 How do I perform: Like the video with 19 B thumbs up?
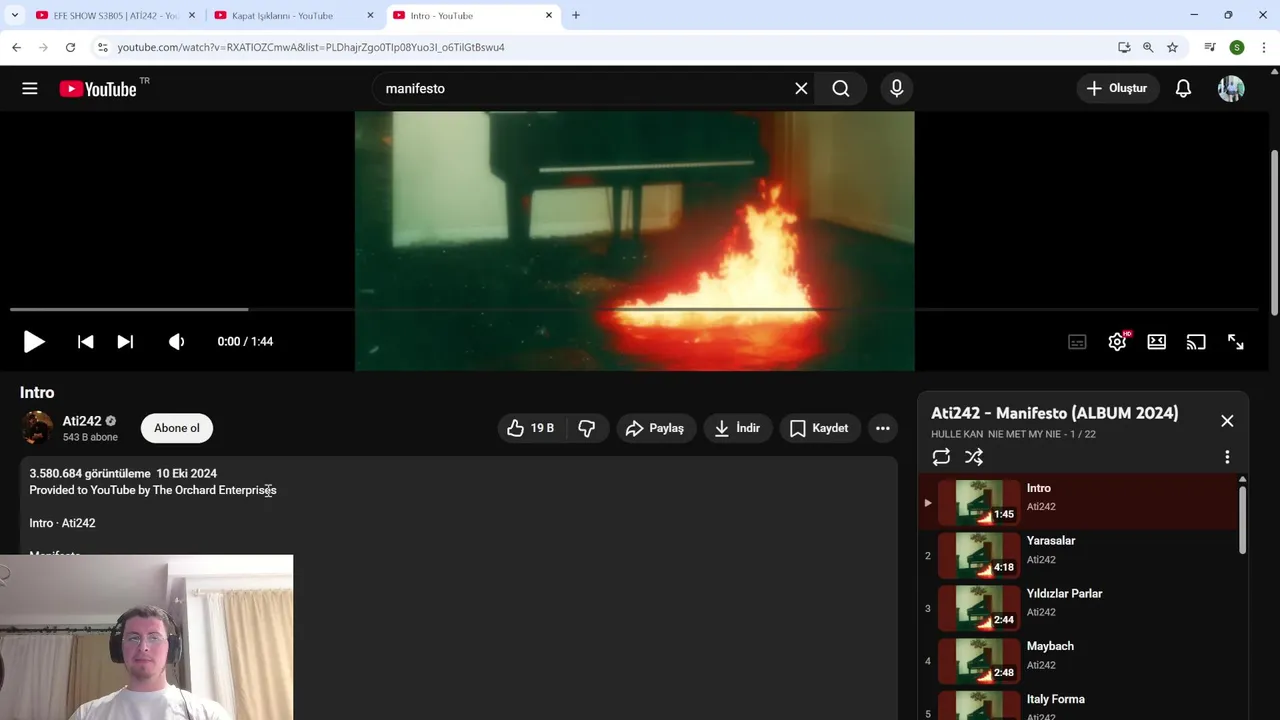coord(531,428)
